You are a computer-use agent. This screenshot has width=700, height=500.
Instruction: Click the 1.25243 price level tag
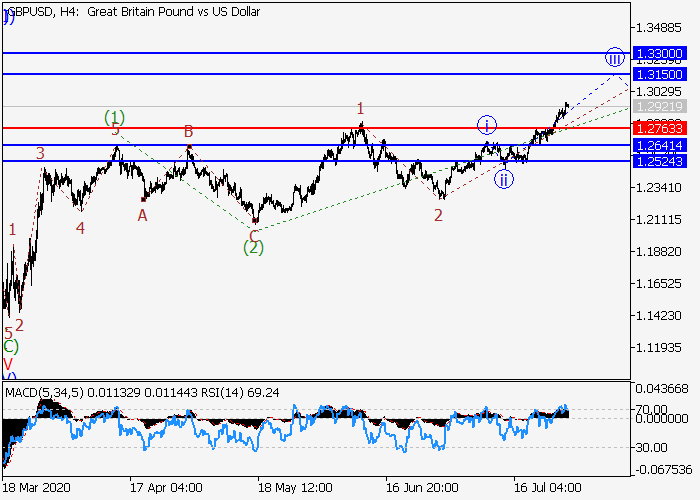pyautogui.click(x=658, y=162)
